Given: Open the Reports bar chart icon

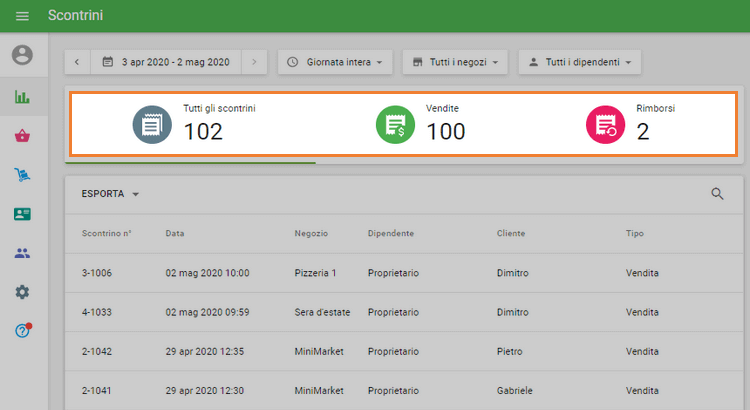Looking at the screenshot, I should coord(22,98).
